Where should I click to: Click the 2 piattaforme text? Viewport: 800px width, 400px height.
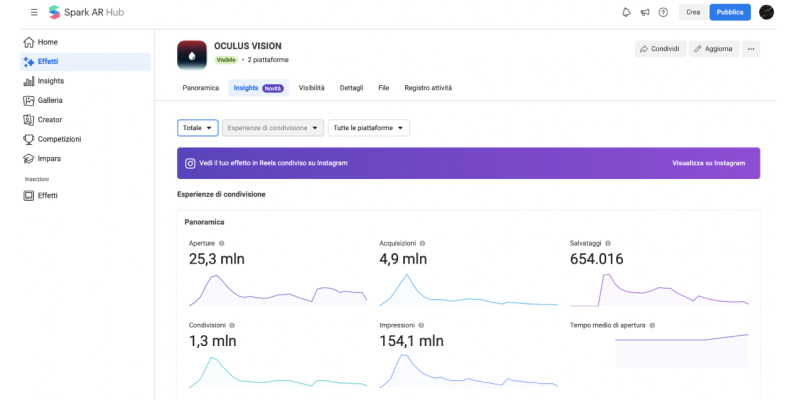(x=268, y=60)
